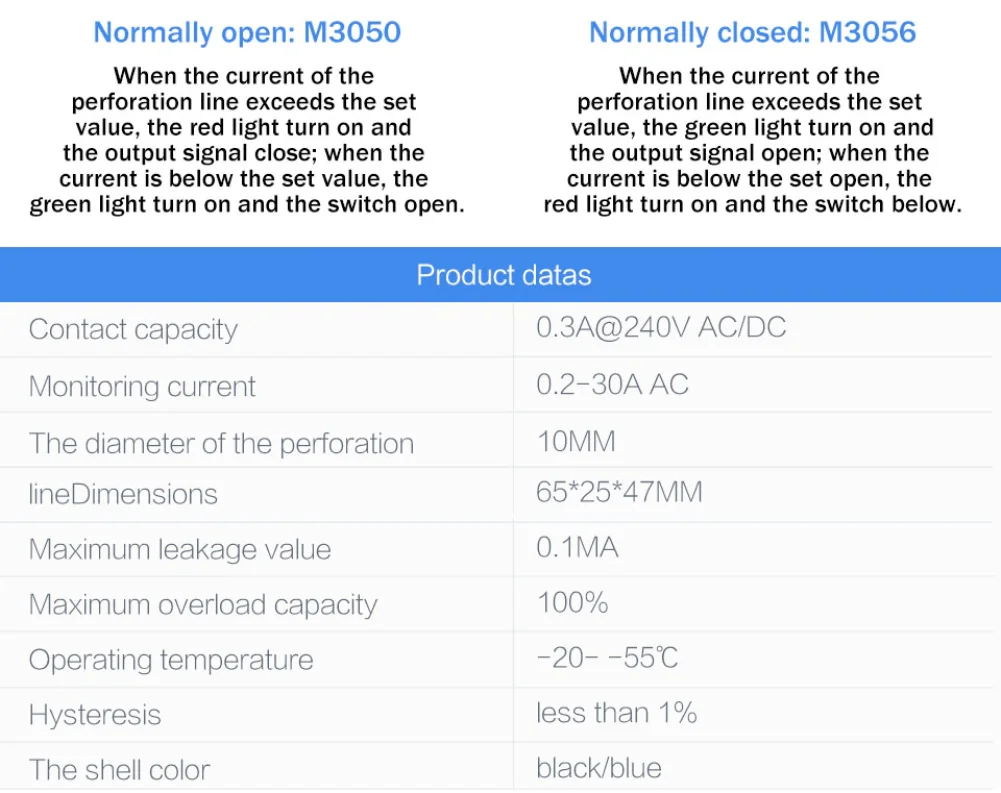Click the "Contact capacity" row label
Viewport: 1001px width, 793px height.
(133, 330)
